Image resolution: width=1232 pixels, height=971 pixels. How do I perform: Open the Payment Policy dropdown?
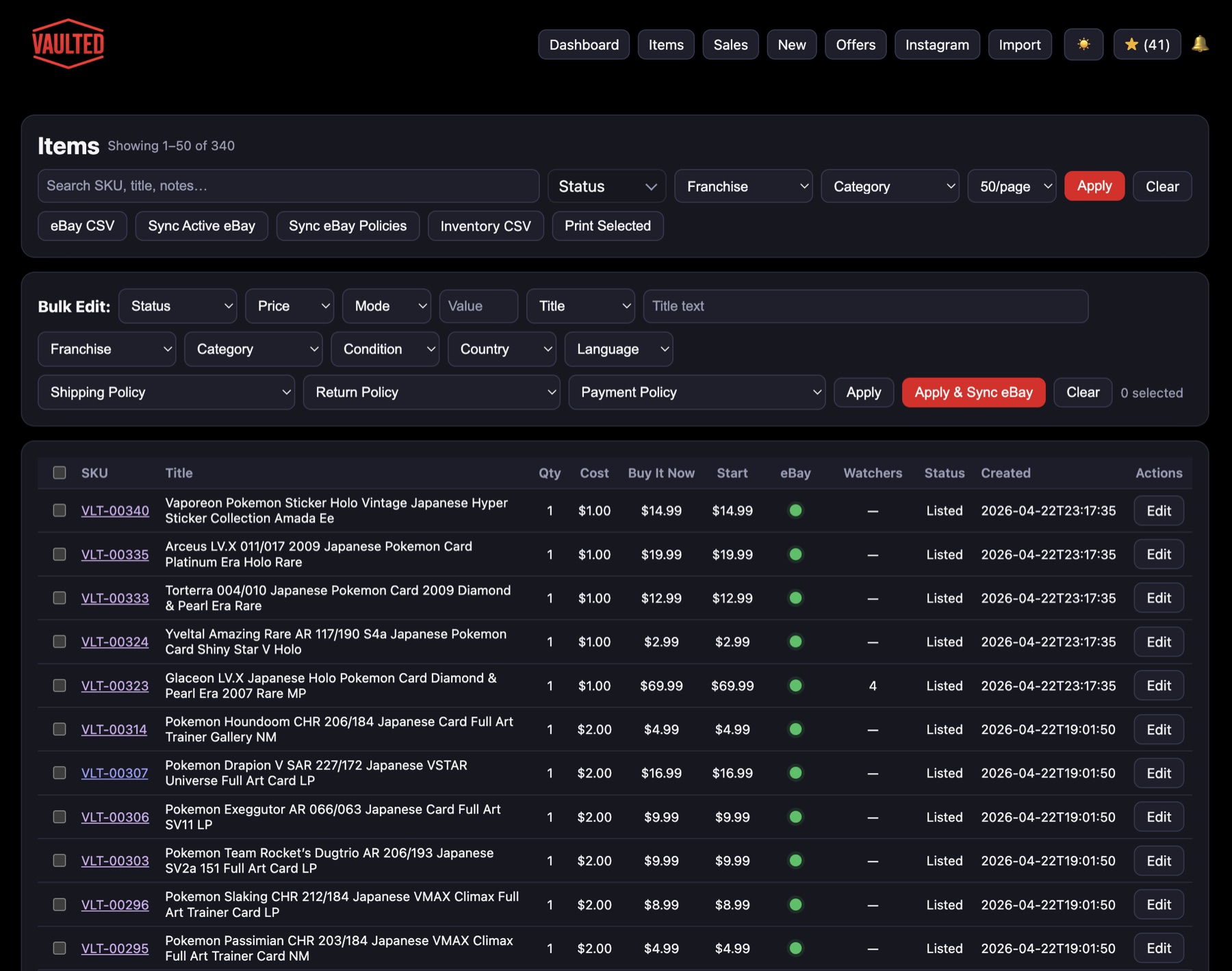point(697,392)
